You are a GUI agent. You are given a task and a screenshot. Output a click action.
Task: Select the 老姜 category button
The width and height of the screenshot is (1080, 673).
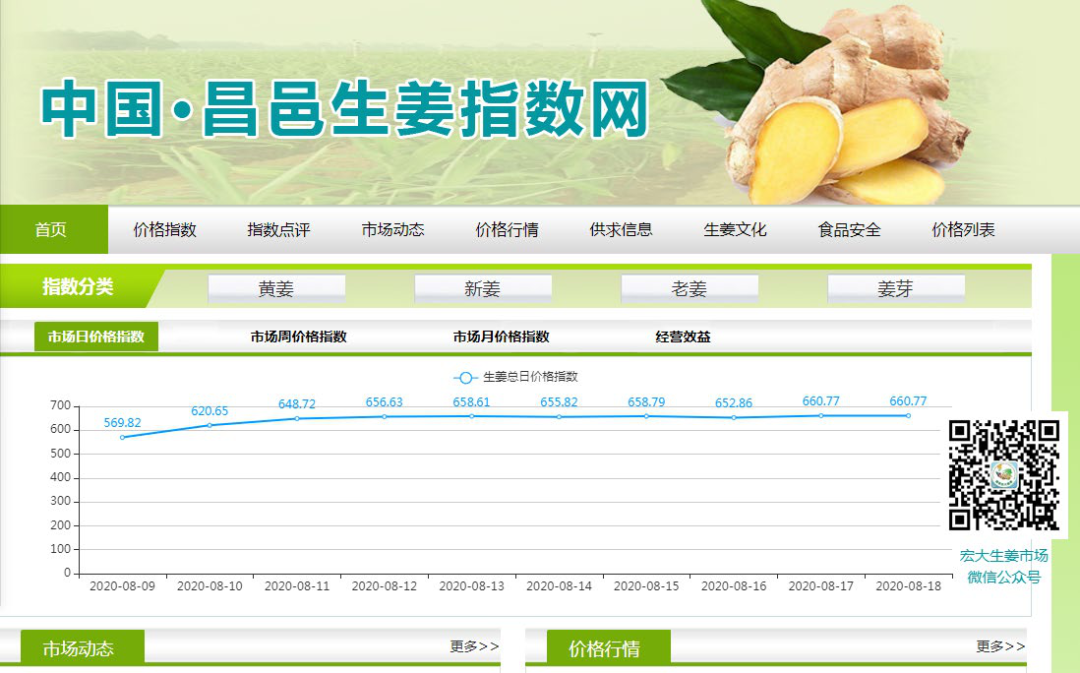(x=690, y=288)
